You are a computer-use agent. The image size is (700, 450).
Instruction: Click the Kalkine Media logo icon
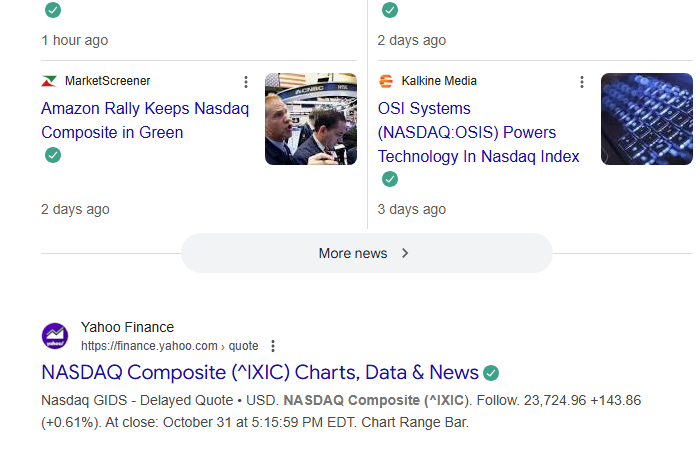pyautogui.click(x=386, y=81)
